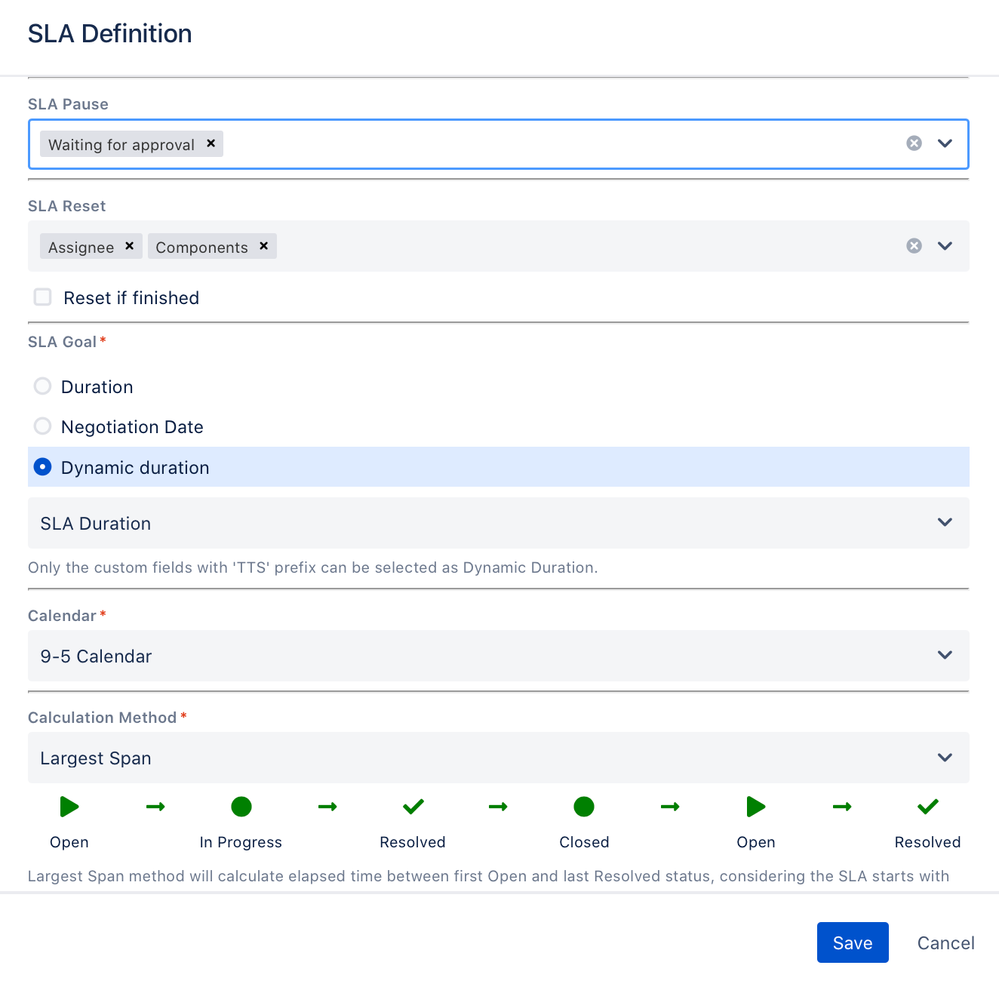This screenshot has height=987, width=999.
Task: Remove the 'Waiting for approval' tag
Action: click(x=211, y=144)
